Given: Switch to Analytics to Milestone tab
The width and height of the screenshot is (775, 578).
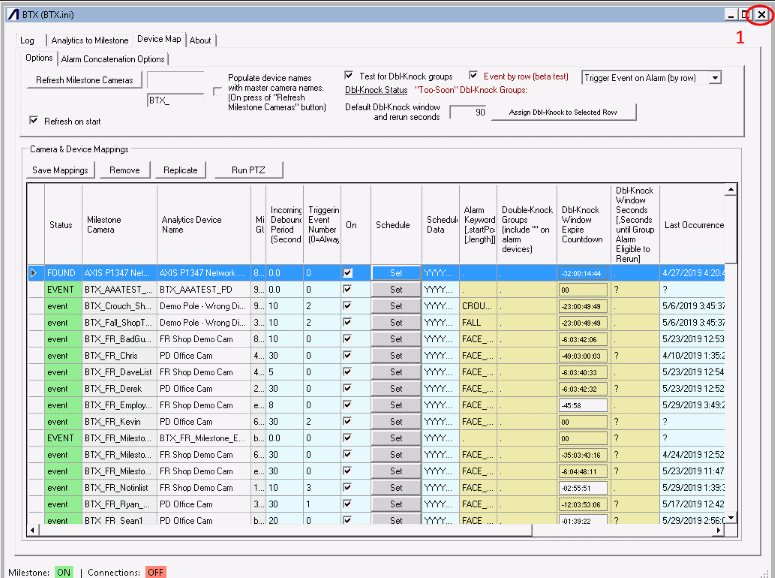Looking at the screenshot, I should [x=89, y=41].
